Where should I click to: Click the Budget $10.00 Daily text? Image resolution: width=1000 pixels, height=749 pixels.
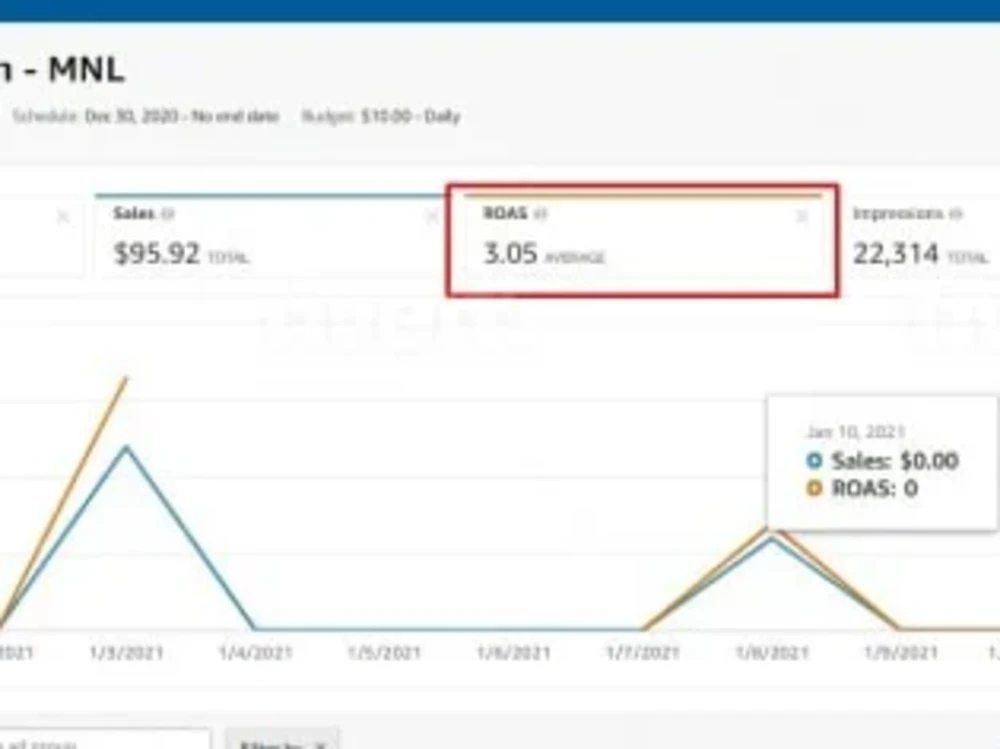pos(381,116)
